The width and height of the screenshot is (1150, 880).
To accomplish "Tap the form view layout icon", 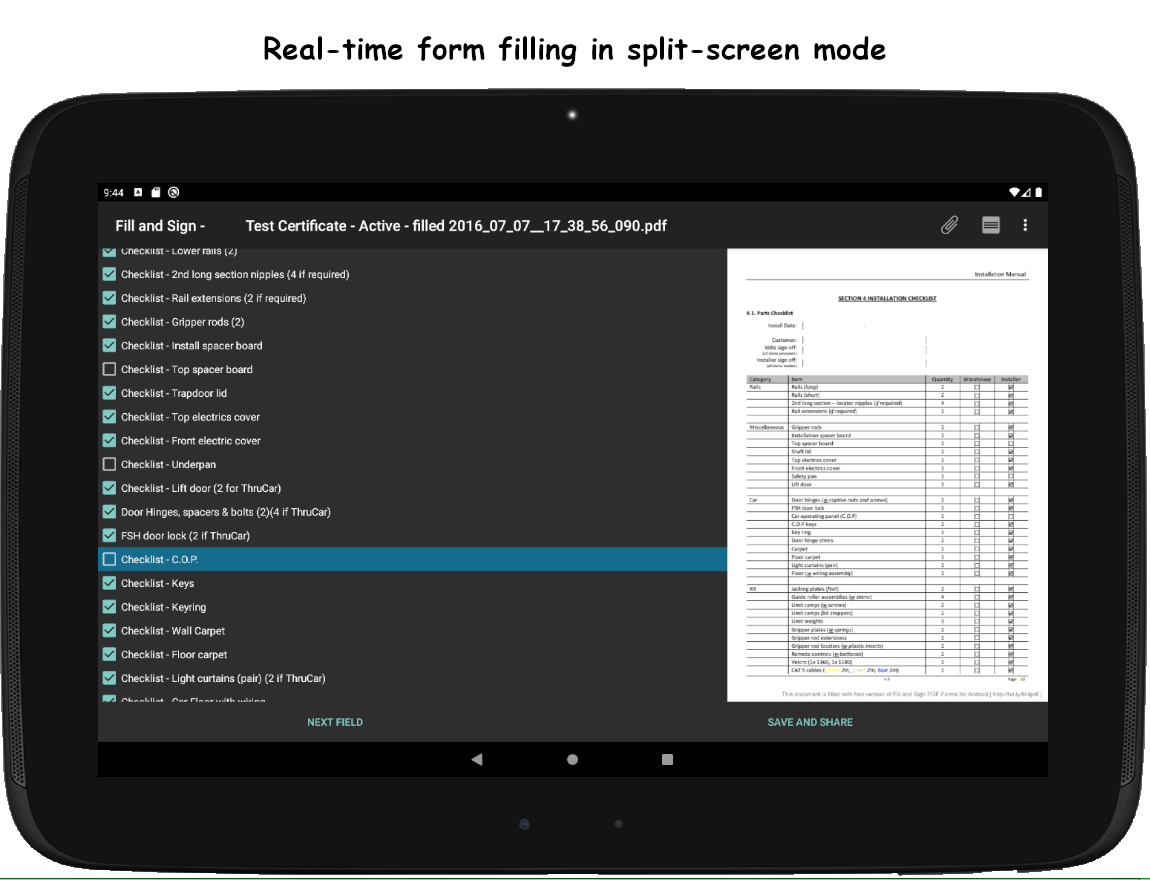I will pyautogui.click(x=990, y=225).
